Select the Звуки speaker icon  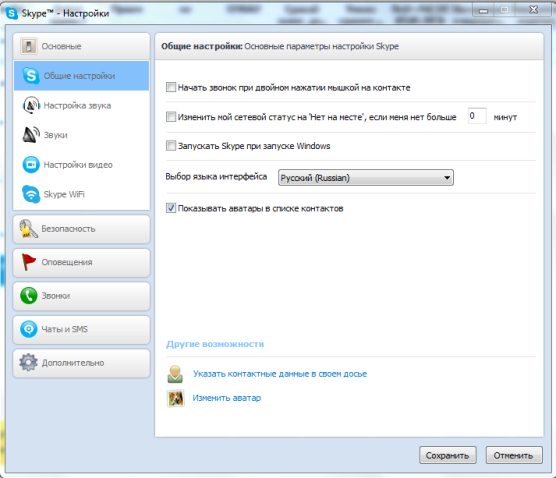[x=31, y=135]
